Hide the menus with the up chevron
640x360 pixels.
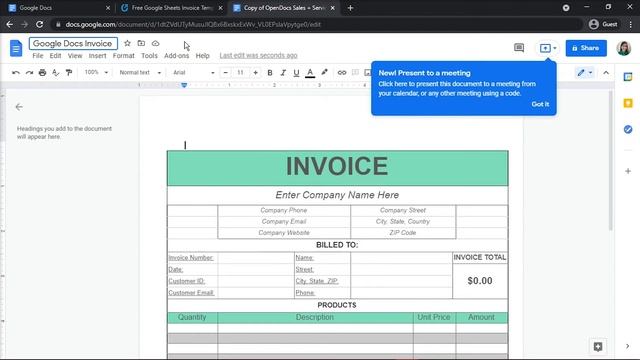[x=606, y=73]
